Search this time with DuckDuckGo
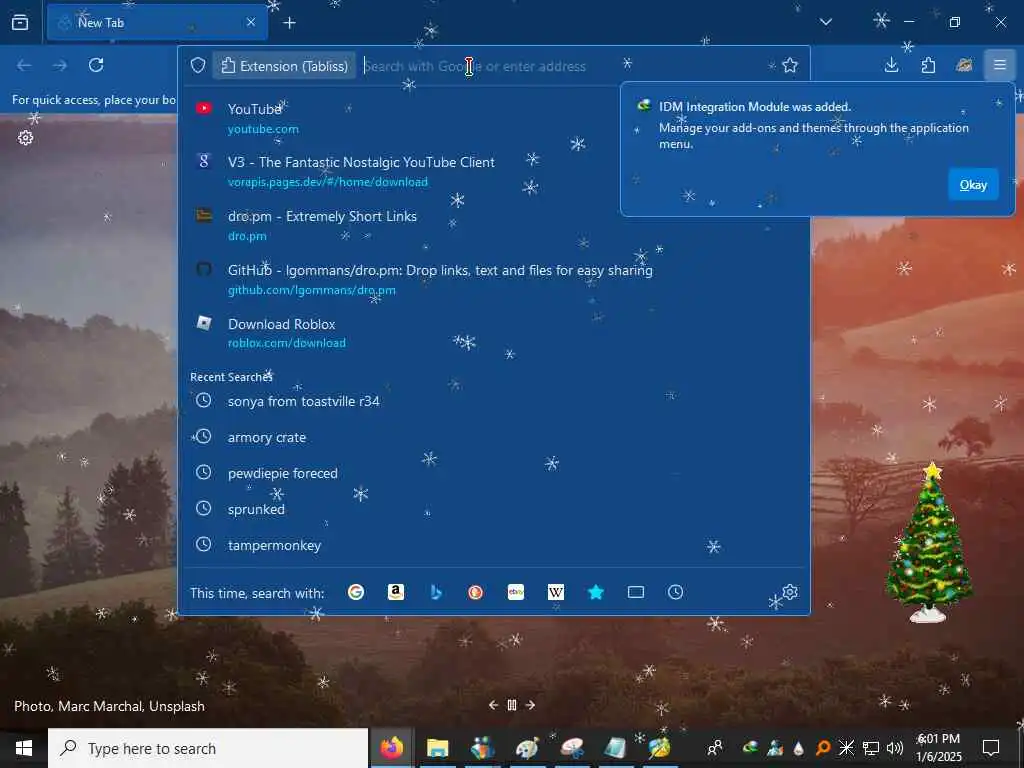Viewport: 1024px width, 768px height. (475, 592)
